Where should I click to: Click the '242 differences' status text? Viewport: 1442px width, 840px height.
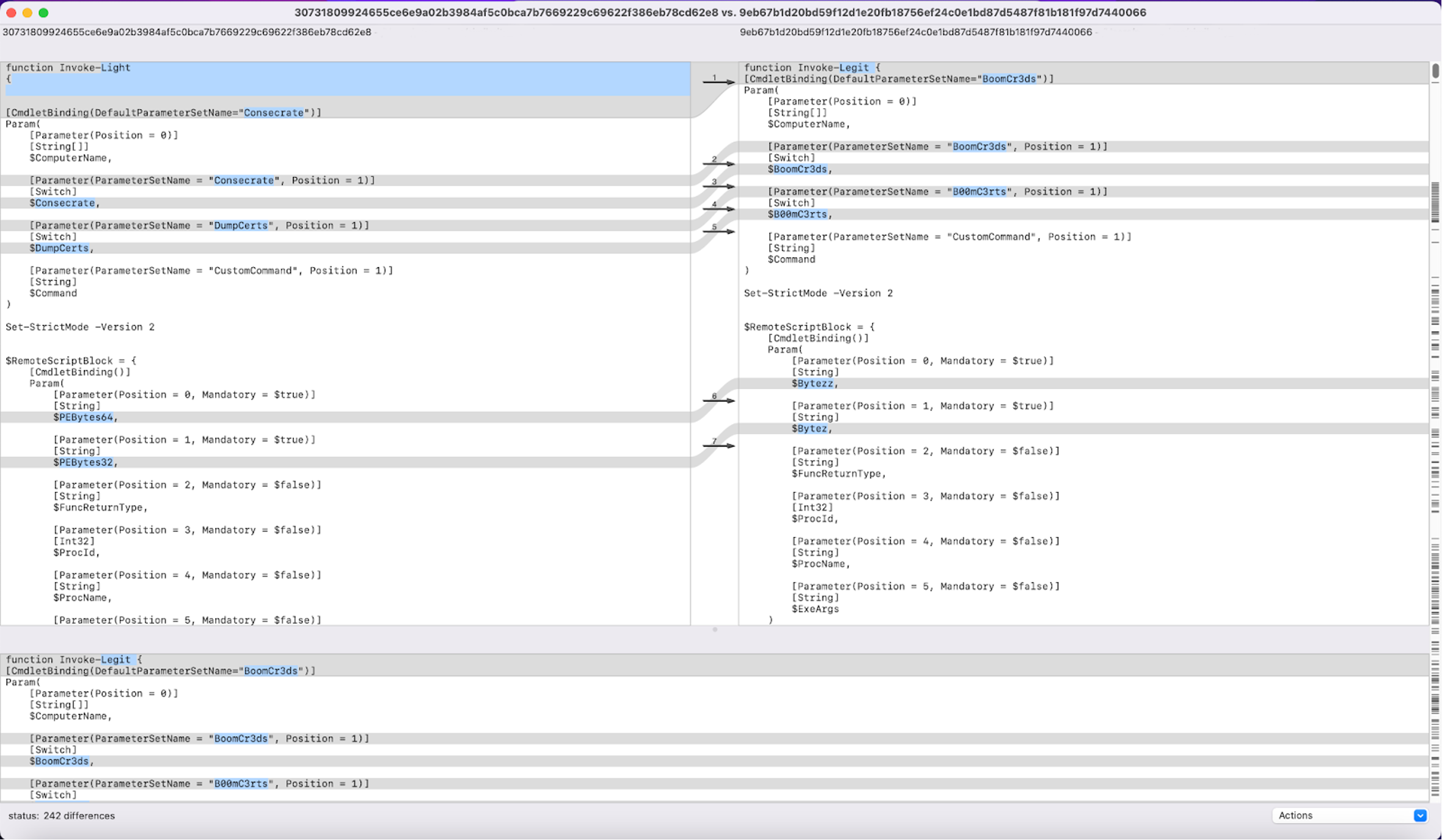tap(79, 816)
